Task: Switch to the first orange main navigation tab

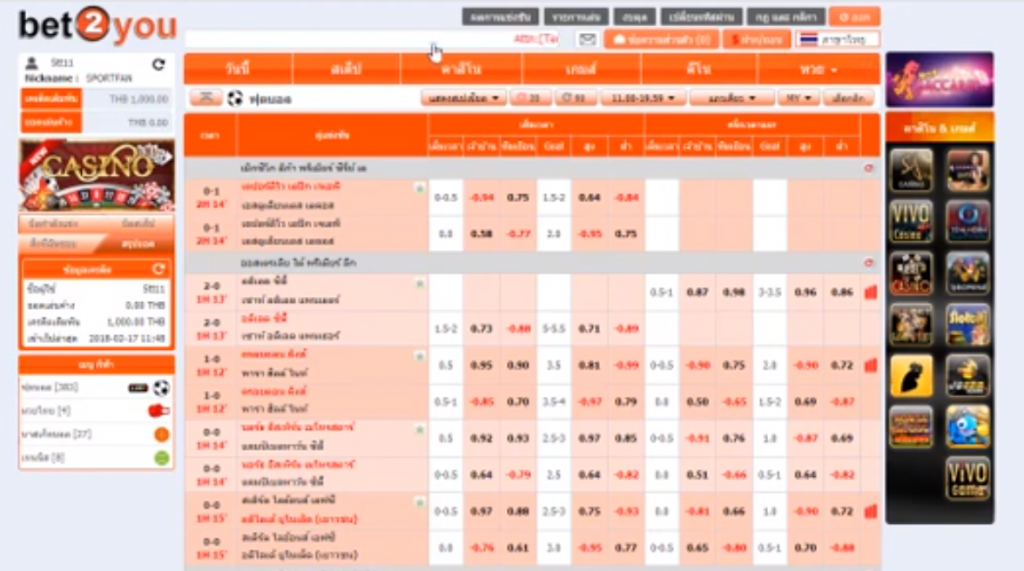Action: point(238,69)
